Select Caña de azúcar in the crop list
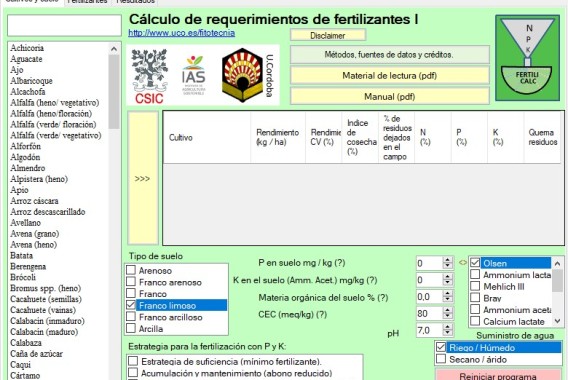The width and height of the screenshot is (568, 380). [x=36, y=354]
